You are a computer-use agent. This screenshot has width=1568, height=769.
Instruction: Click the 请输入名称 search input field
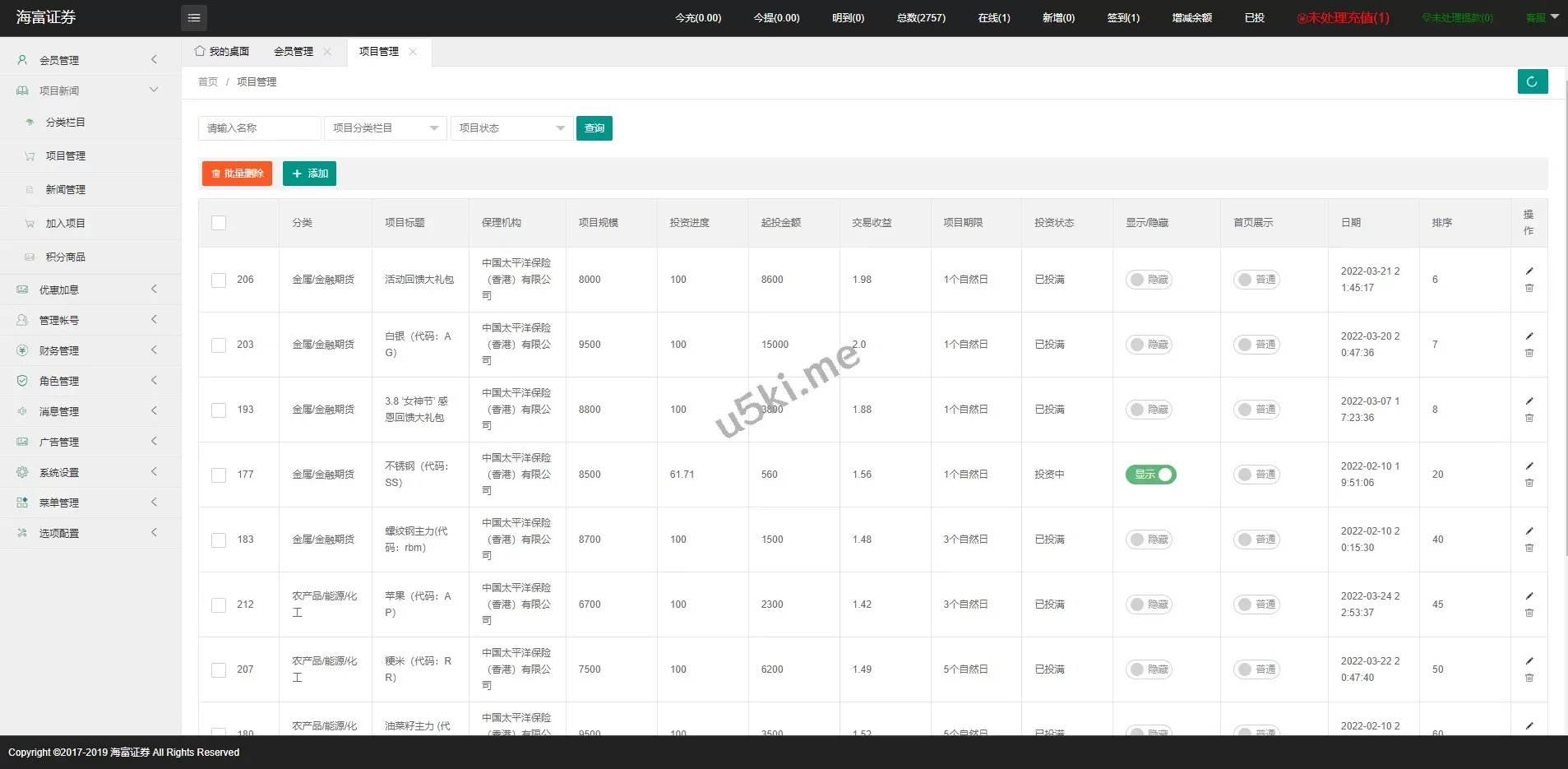(x=259, y=128)
